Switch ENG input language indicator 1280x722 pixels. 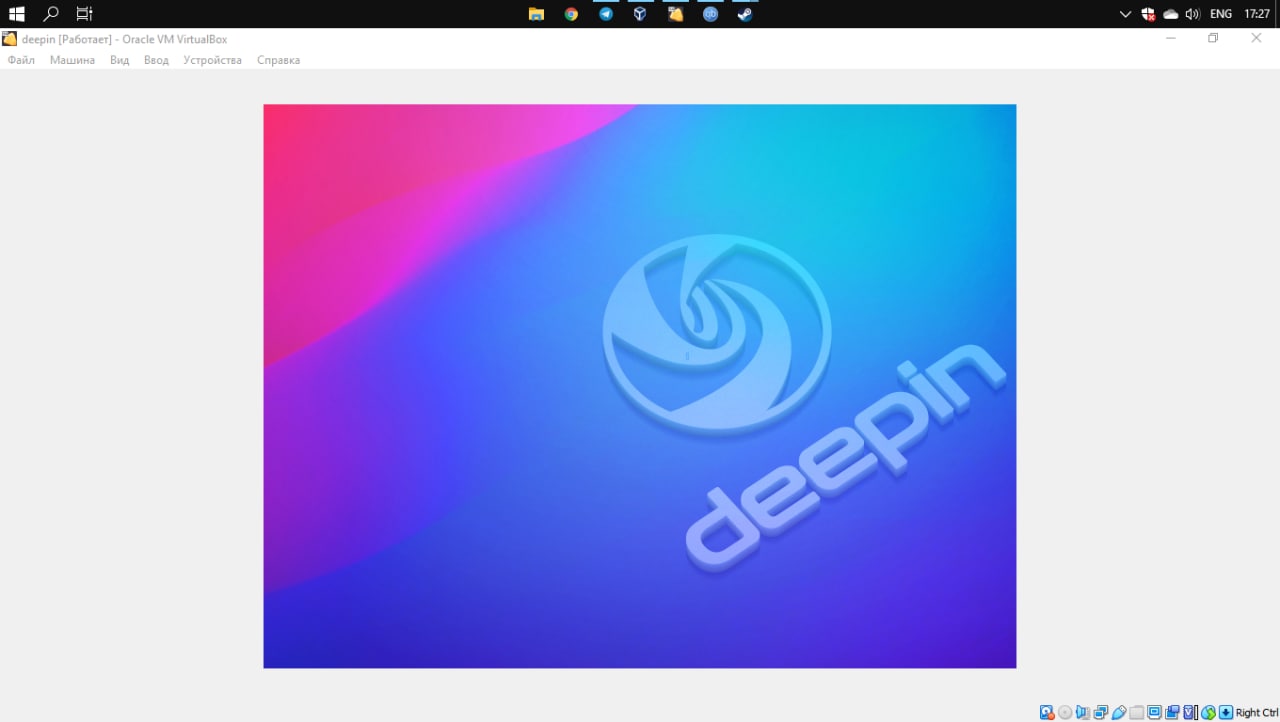click(x=1221, y=14)
